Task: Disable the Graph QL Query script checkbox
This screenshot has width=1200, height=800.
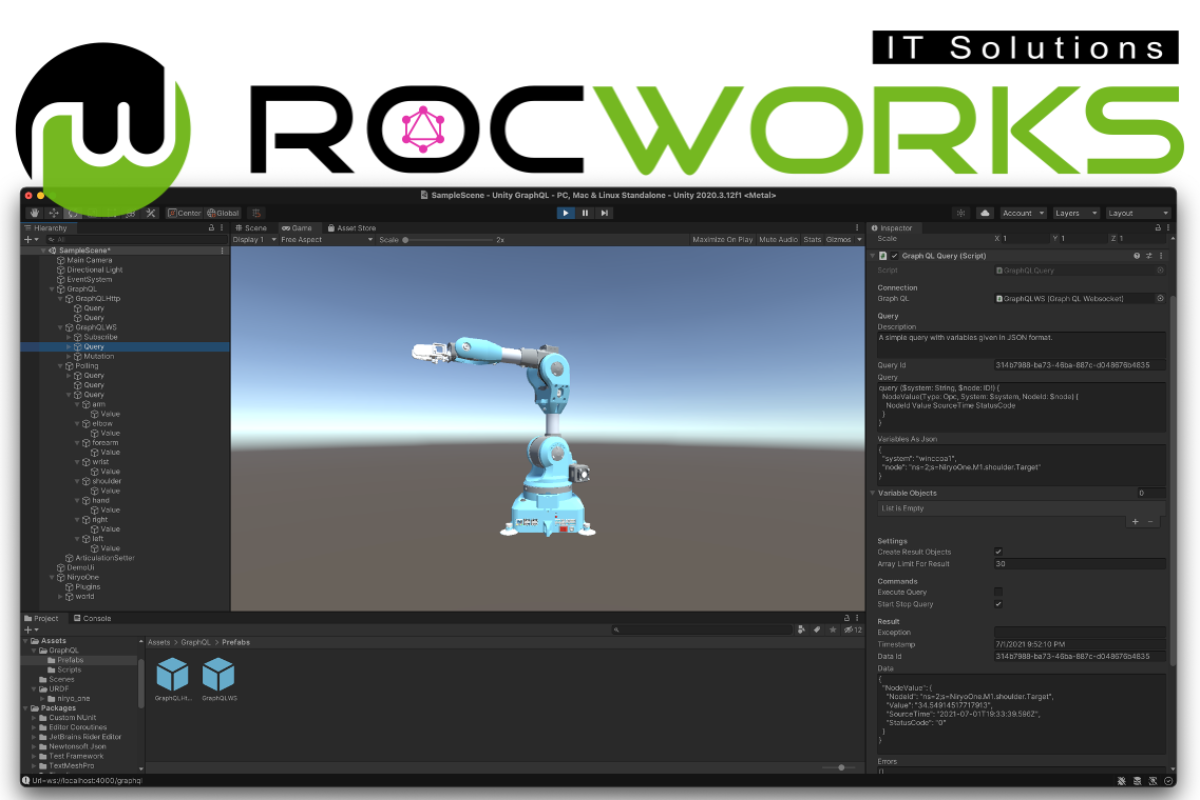Action: (x=895, y=256)
